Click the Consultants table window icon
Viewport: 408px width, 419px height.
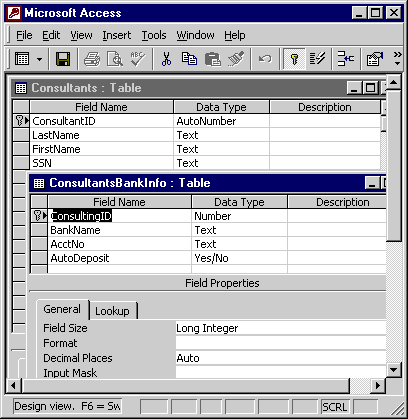click(21, 88)
